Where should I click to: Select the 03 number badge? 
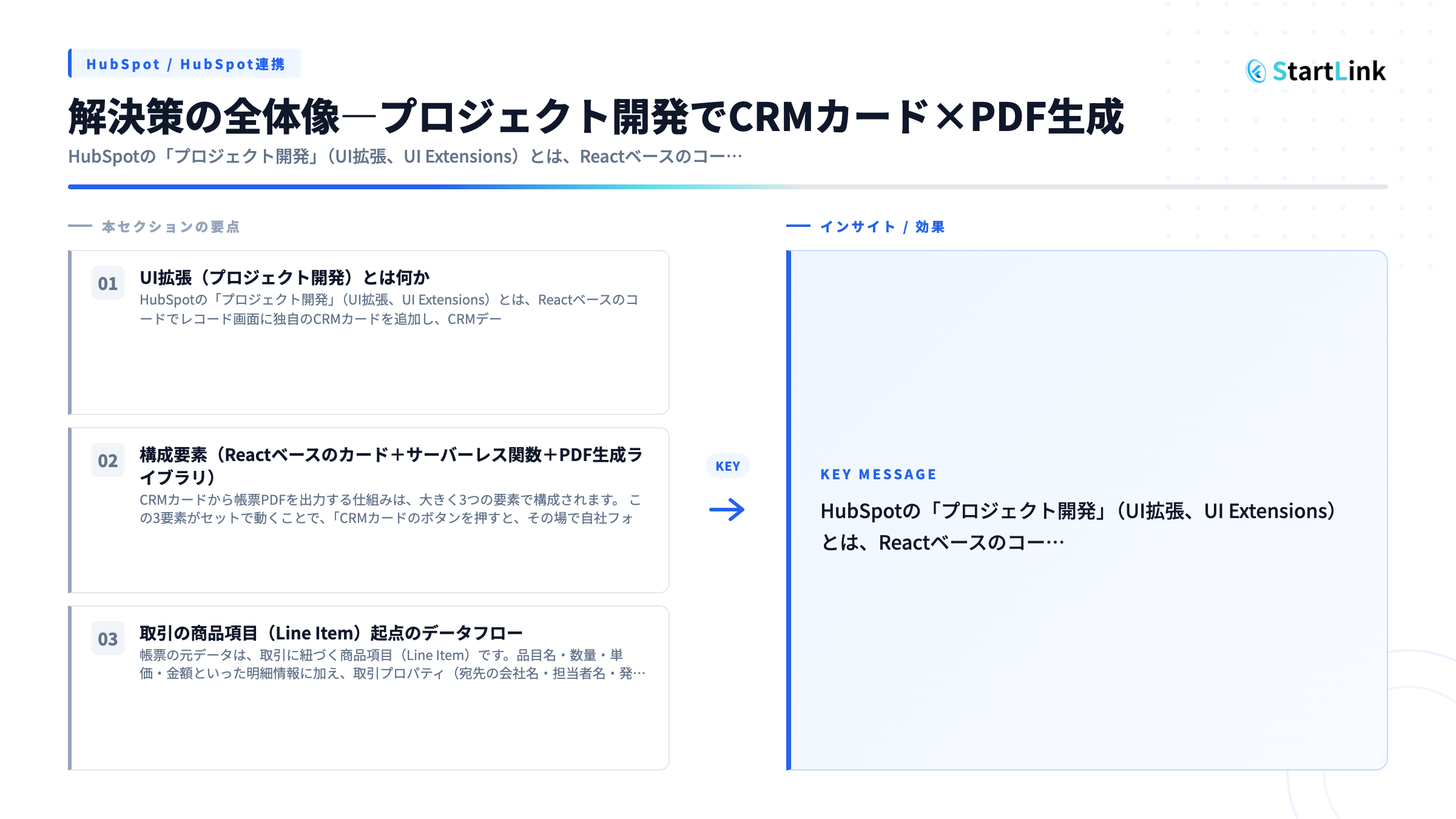point(108,639)
